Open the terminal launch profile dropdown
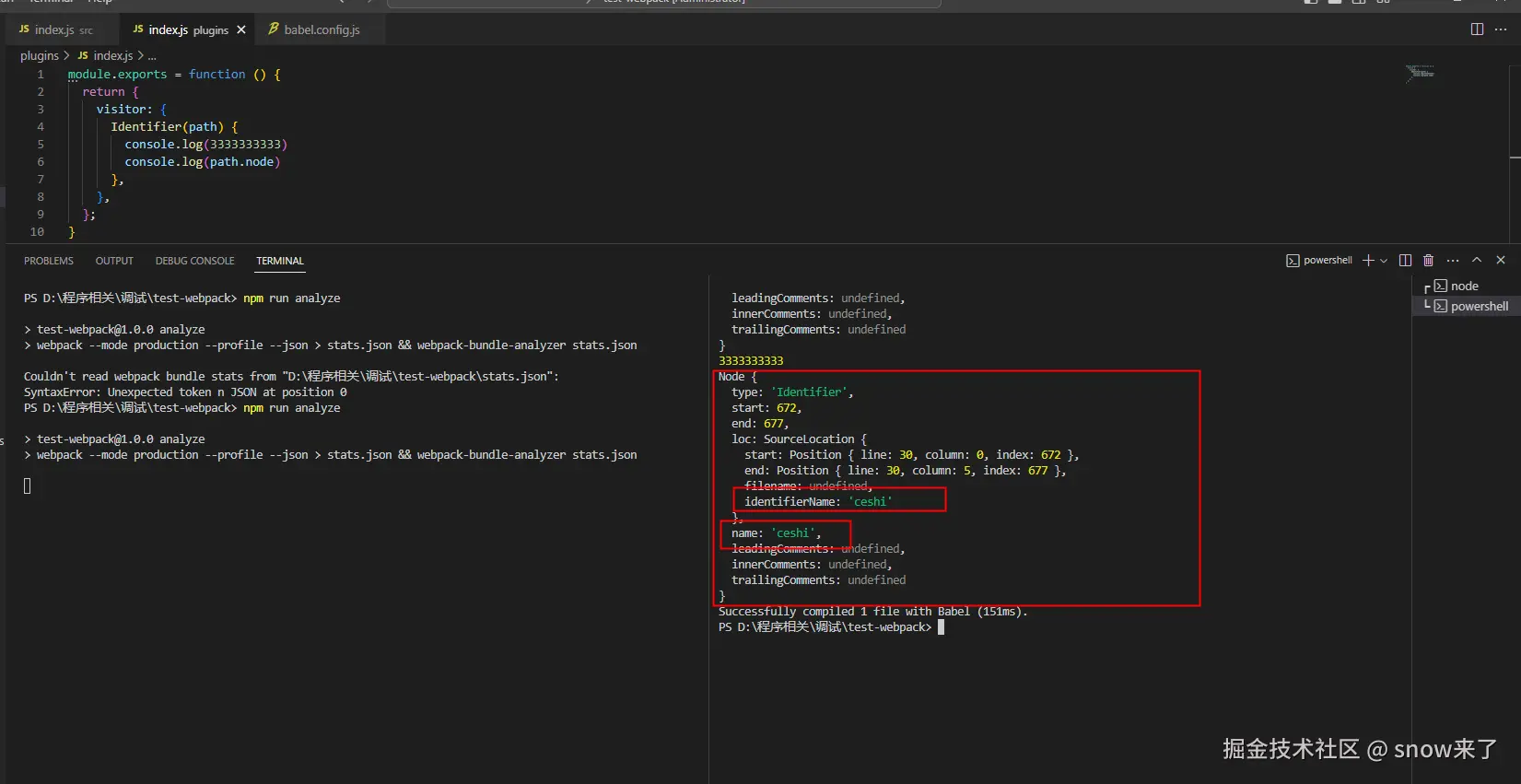The image size is (1521, 784). (1384, 261)
